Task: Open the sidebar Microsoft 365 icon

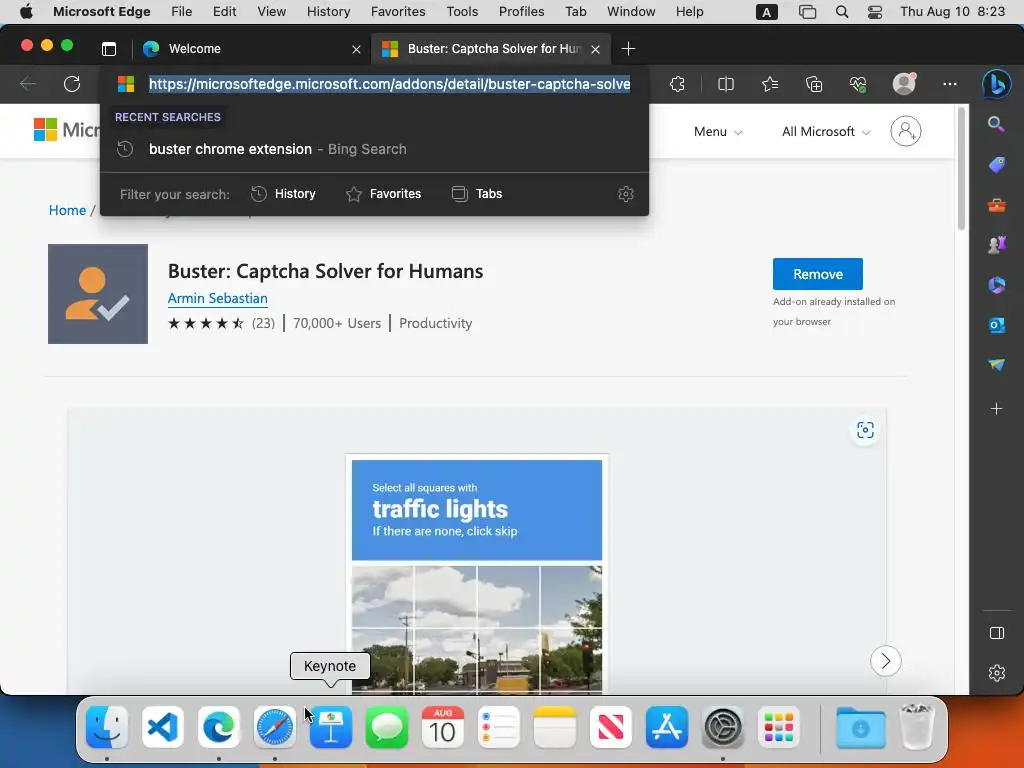Action: [996, 285]
